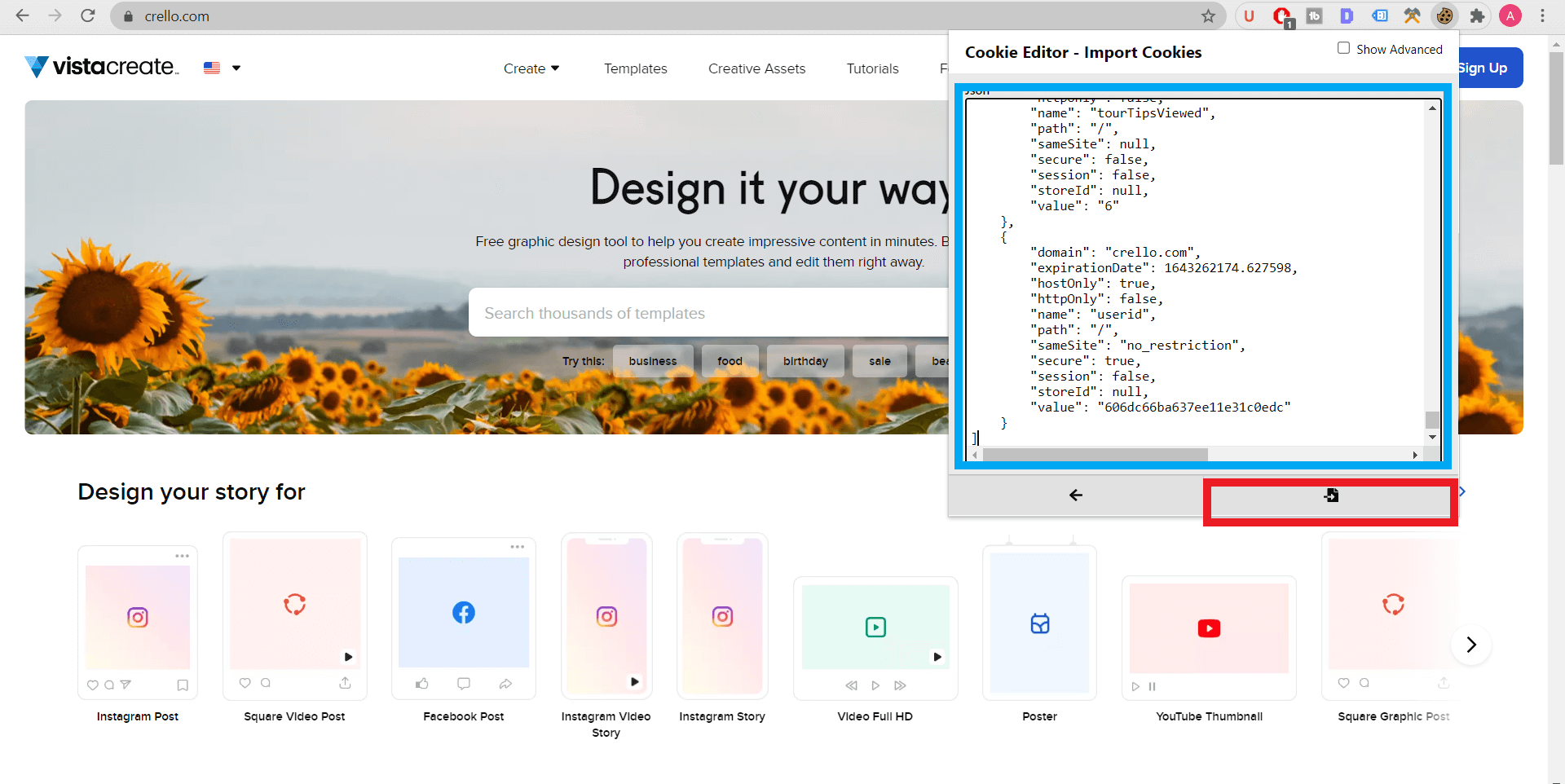Image resolution: width=1565 pixels, height=784 pixels.
Task: Open the Templates menu item
Action: [x=636, y=68]
